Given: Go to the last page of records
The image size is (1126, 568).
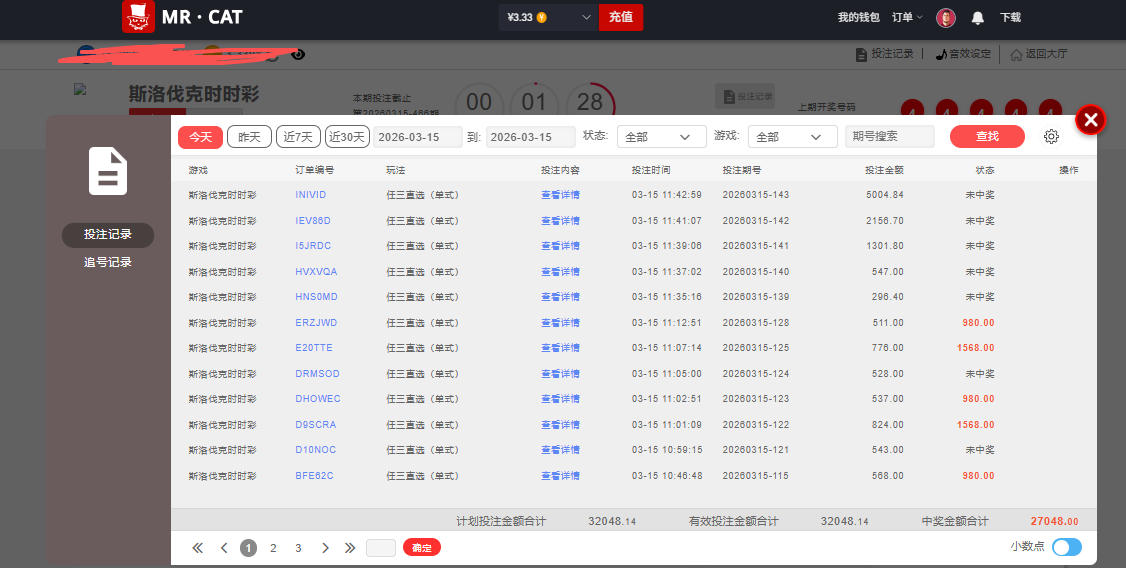Looking at the screenshot, I should tap(349, 548).
